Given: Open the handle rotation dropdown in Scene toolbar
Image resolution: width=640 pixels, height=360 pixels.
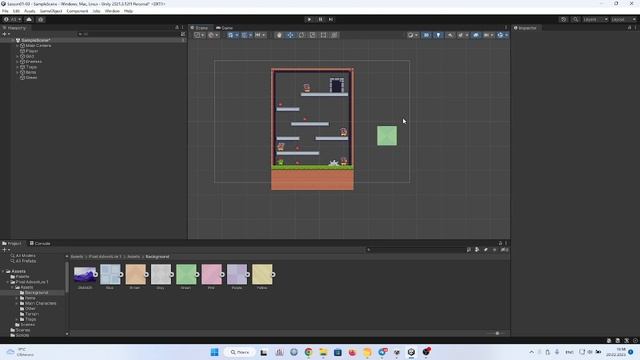Looking at the screenshot, I should (x=213, y=35).
